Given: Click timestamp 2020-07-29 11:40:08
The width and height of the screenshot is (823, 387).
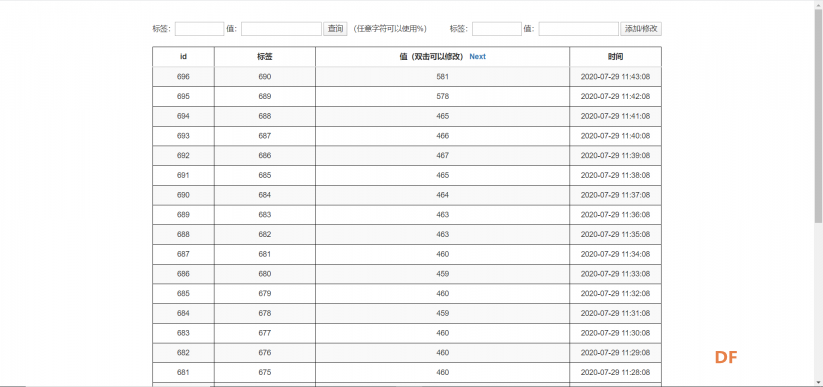Looking at the screenshot, I should click(x=615, y=136).
